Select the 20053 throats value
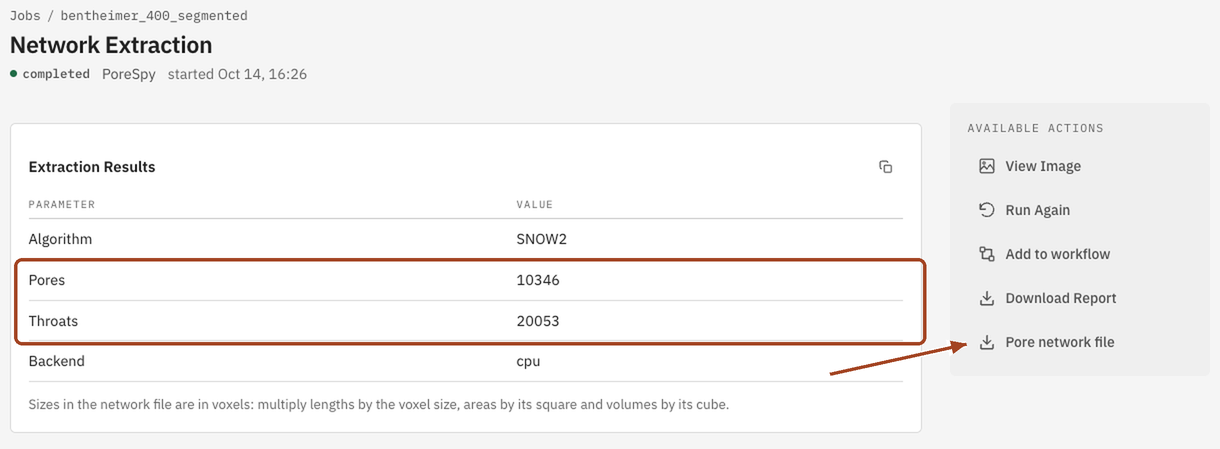The width and height of the screenshot is (1220, 449). pyautogui.click(x=538, y=321)
